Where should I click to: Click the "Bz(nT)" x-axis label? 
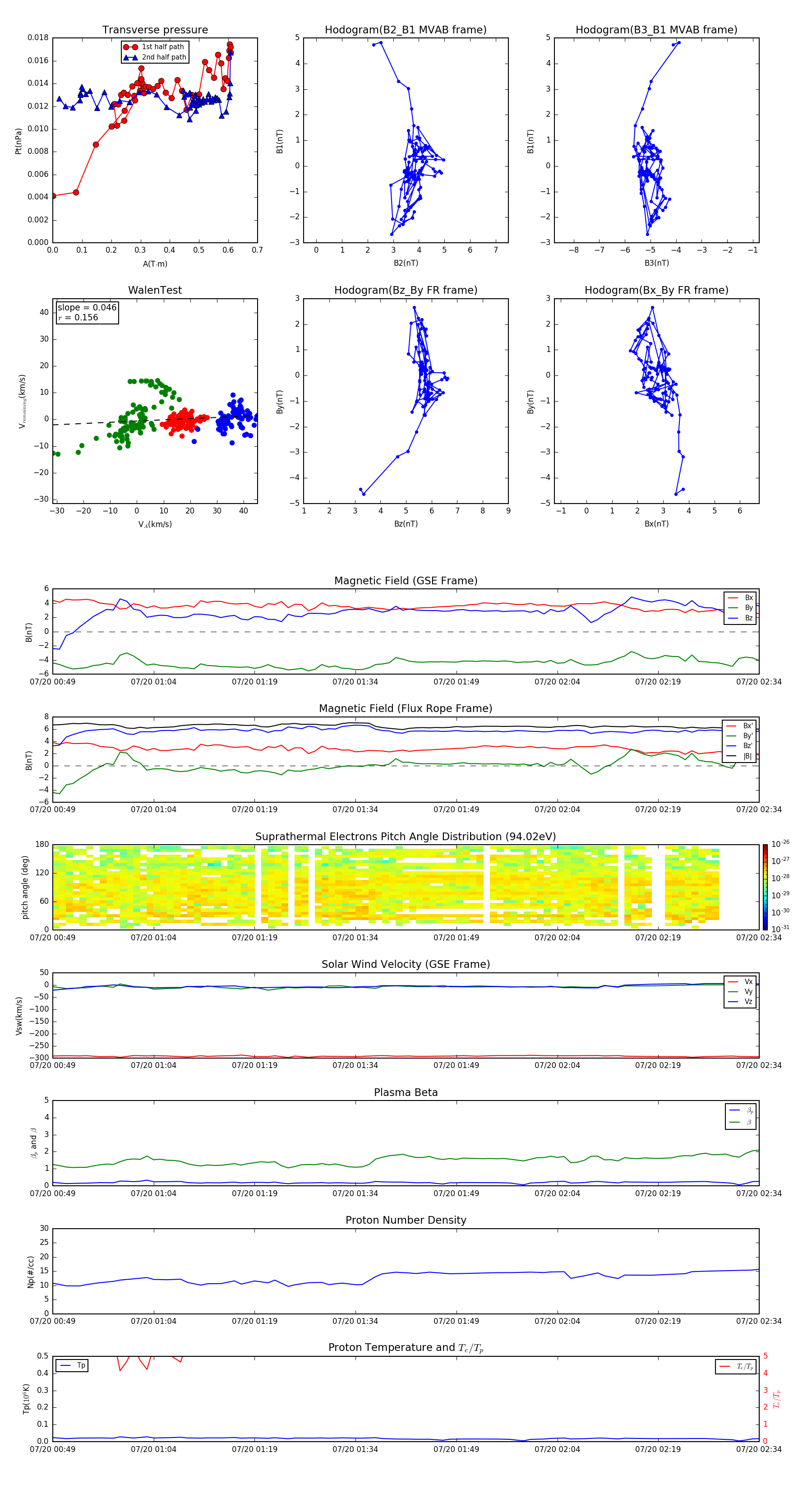point(406,524)
